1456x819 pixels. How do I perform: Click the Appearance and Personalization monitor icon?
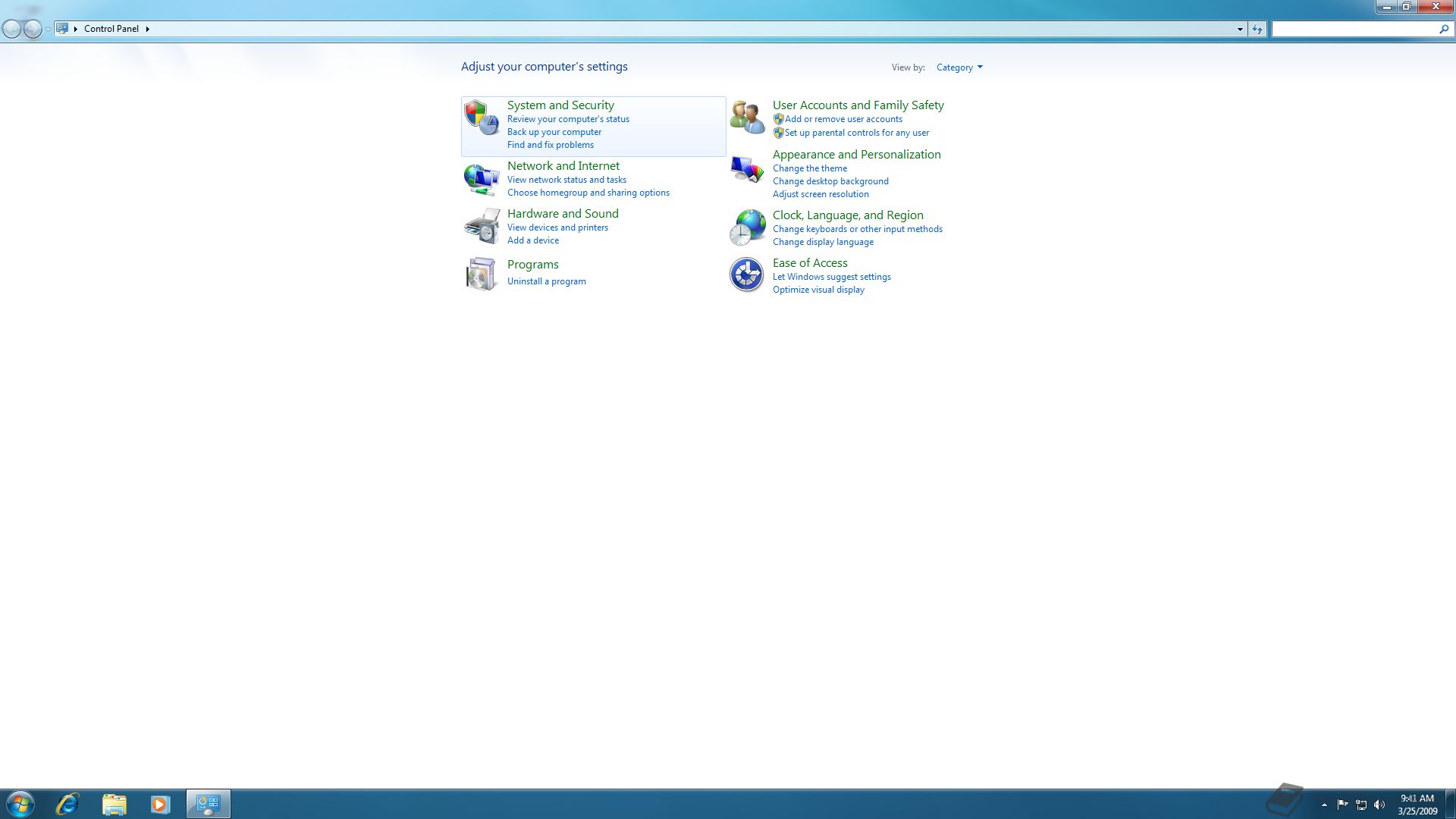click(x=747, y=169)
